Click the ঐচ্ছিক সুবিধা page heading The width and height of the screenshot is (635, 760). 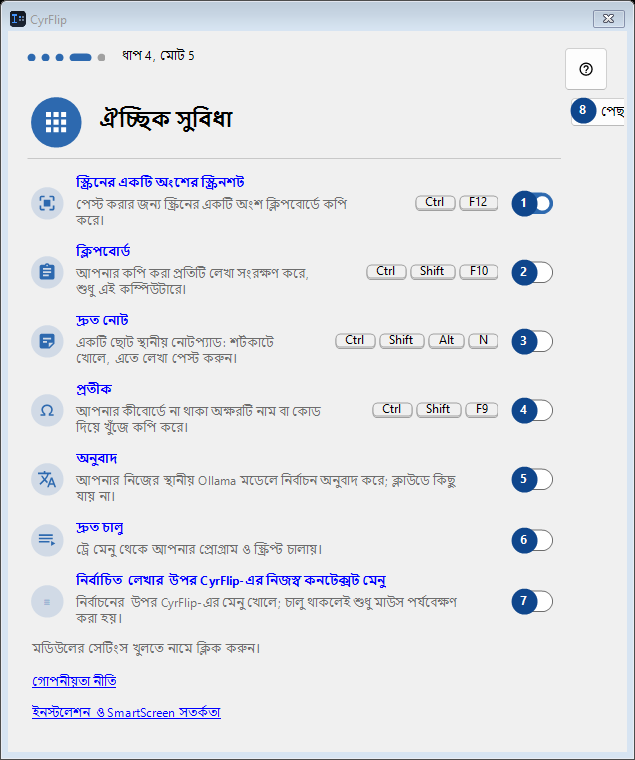coord(166,119)
